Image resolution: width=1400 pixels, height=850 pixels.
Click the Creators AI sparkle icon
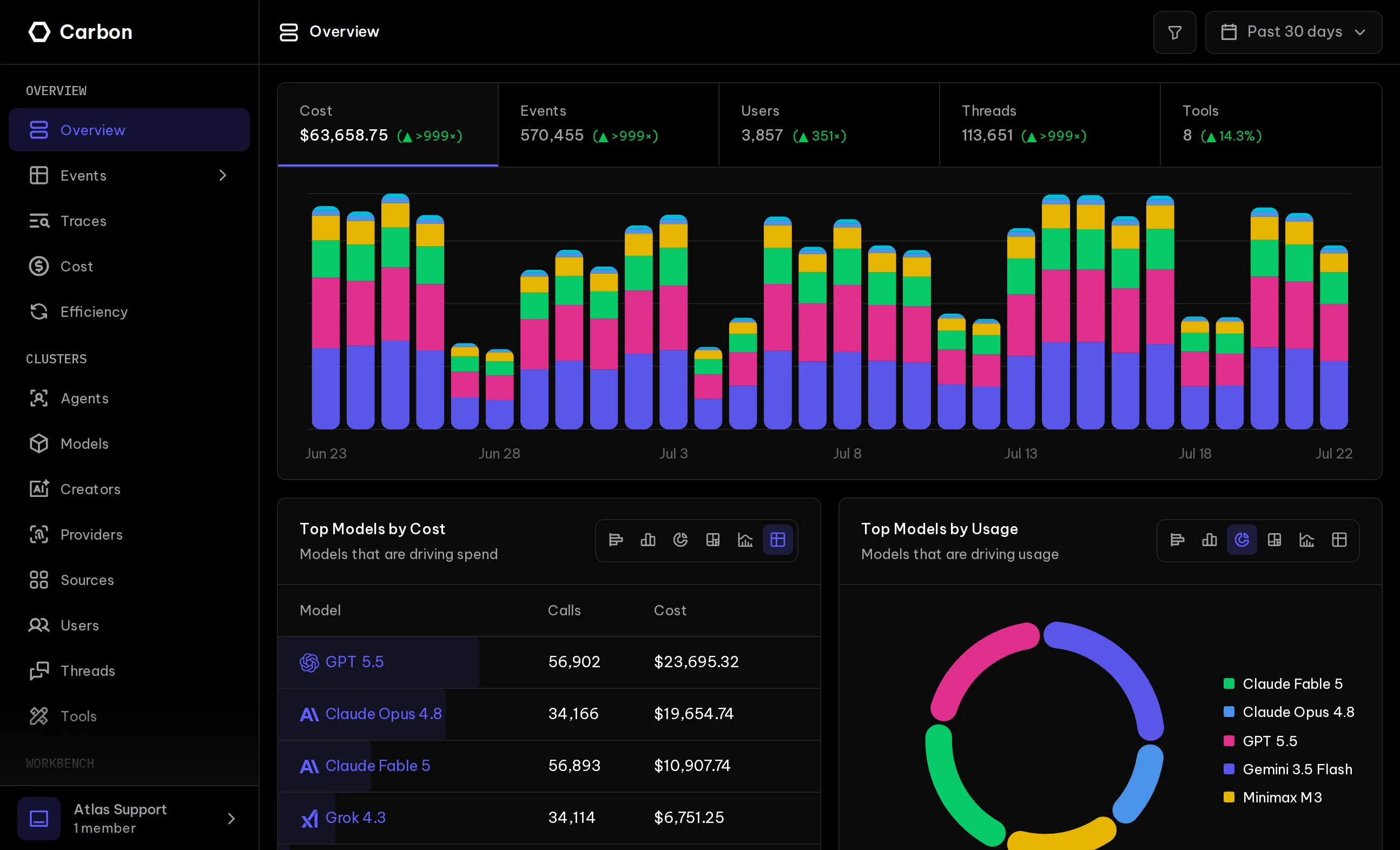[38, 489]
